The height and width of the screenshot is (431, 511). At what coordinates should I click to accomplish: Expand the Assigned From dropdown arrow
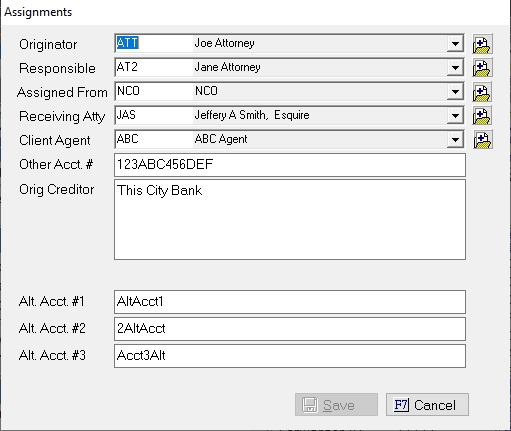[x=455, y=92]
